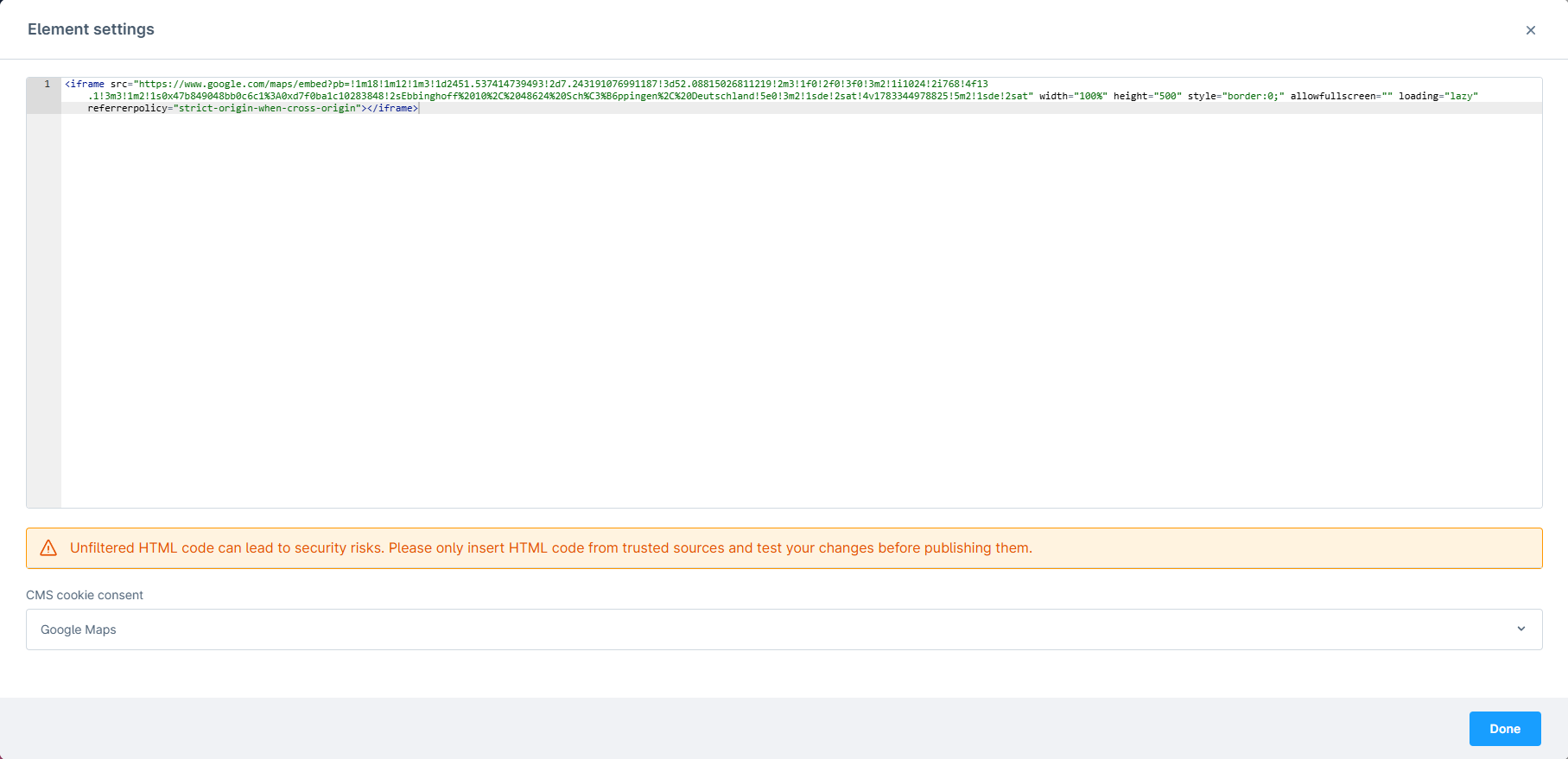1568x759 pixels.
Task: Select line number 1 in gutter
Action: click(x=47, y=84)
